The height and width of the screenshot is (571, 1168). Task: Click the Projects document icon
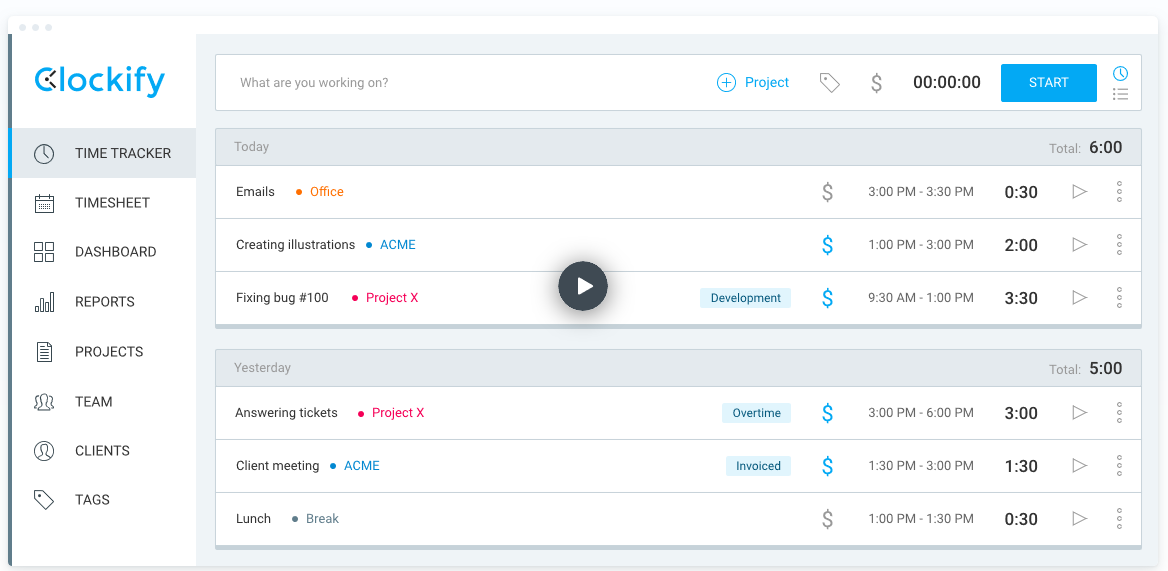pyautogui.click(x=44, y=352)
